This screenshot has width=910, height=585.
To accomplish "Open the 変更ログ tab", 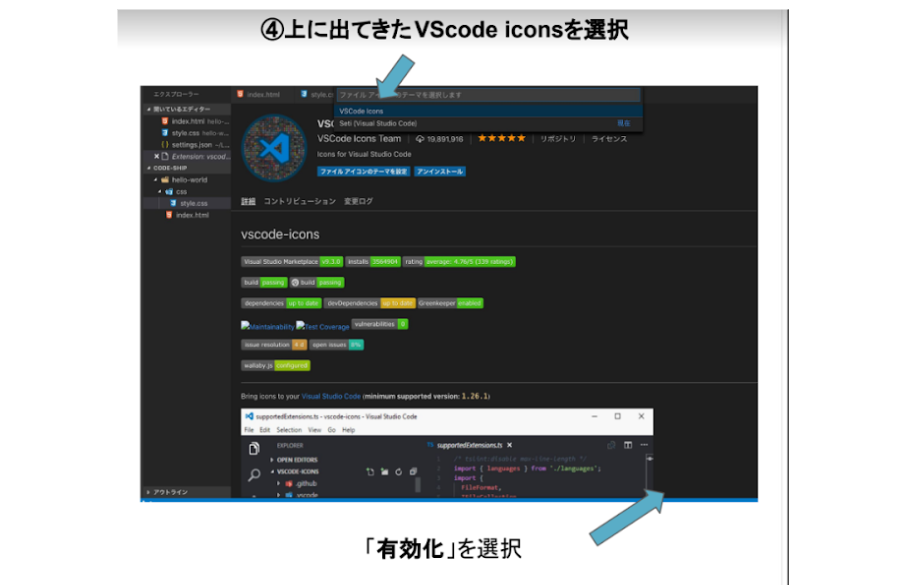I will coord(359,201).
